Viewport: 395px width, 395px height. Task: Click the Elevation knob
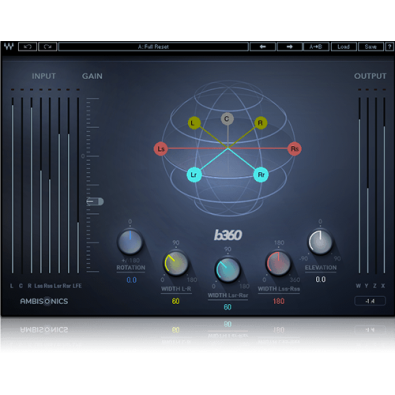(320, 242)
